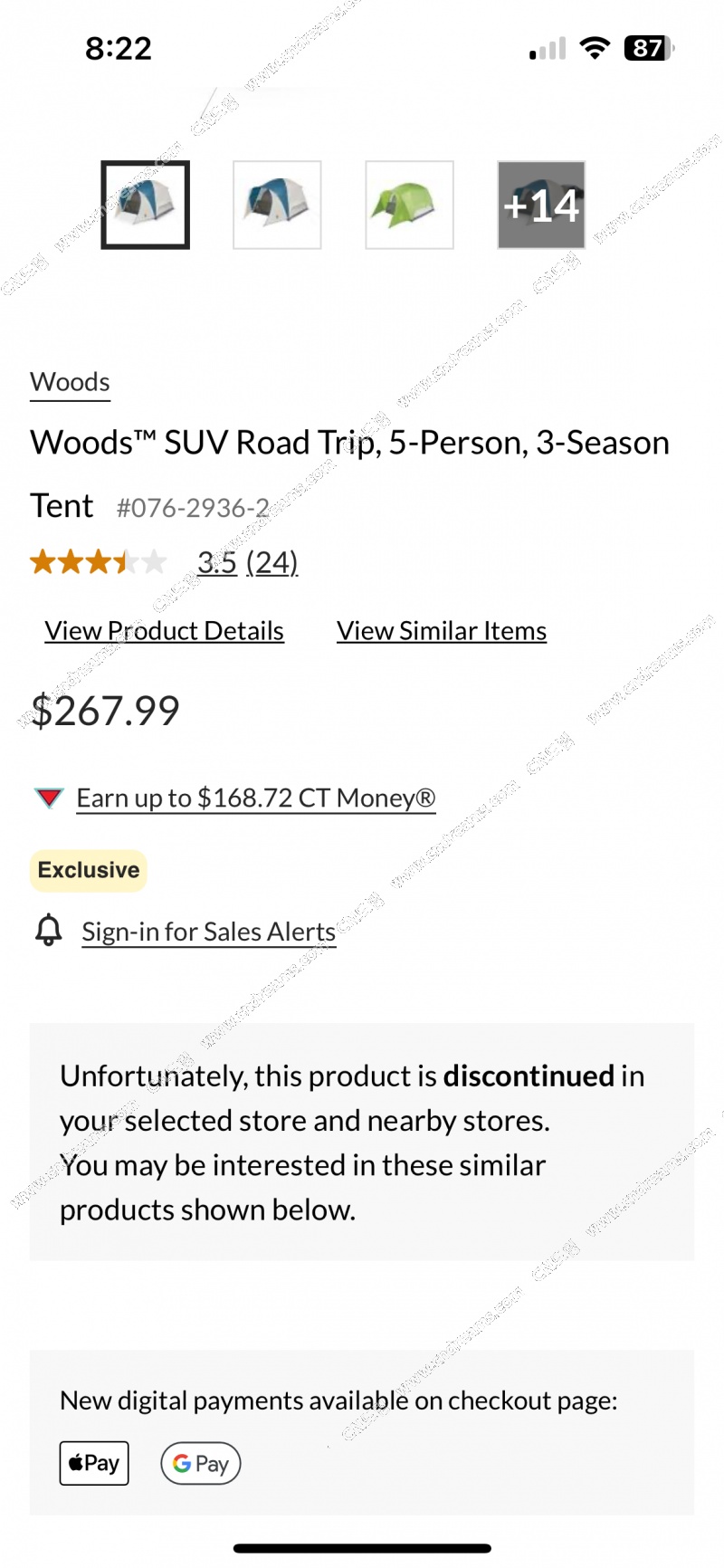Open the 3.5 rating reviews link
724x1568 pixels.
pos(247,562)
